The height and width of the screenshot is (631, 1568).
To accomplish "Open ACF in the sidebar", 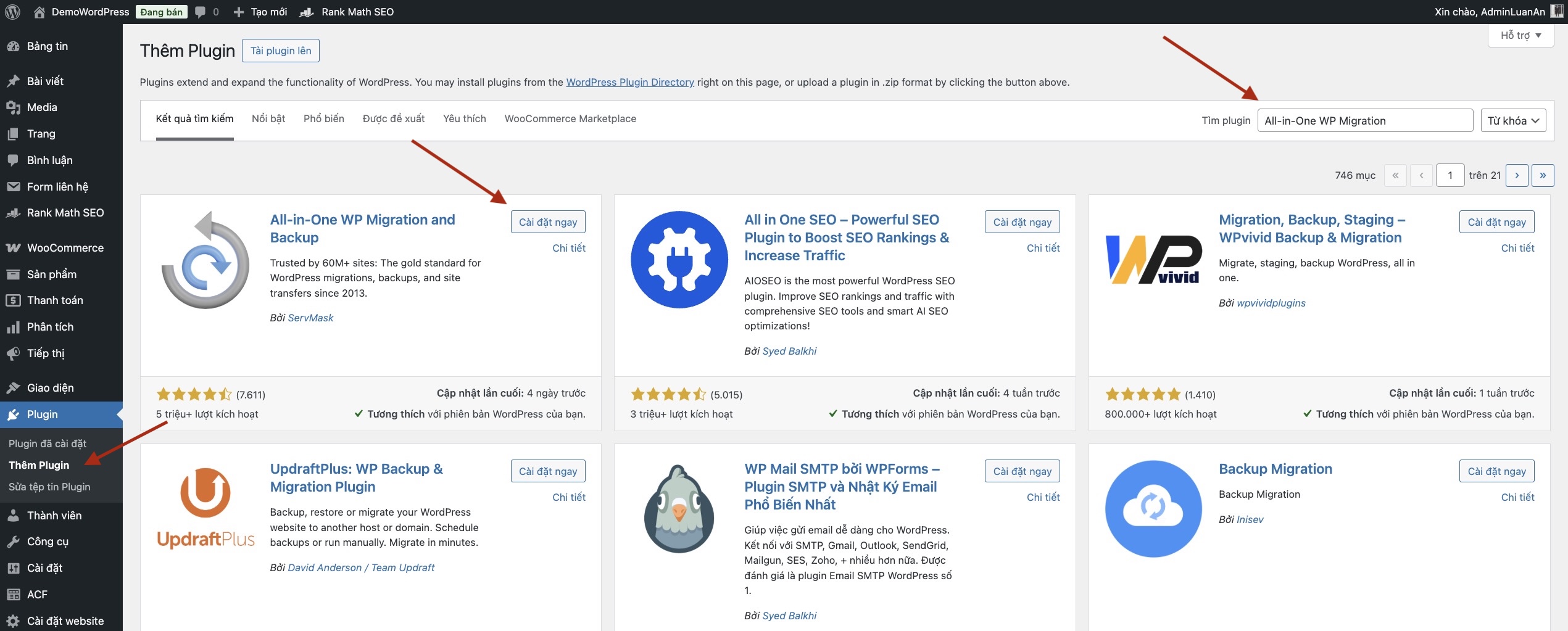I will click(37, 594).
